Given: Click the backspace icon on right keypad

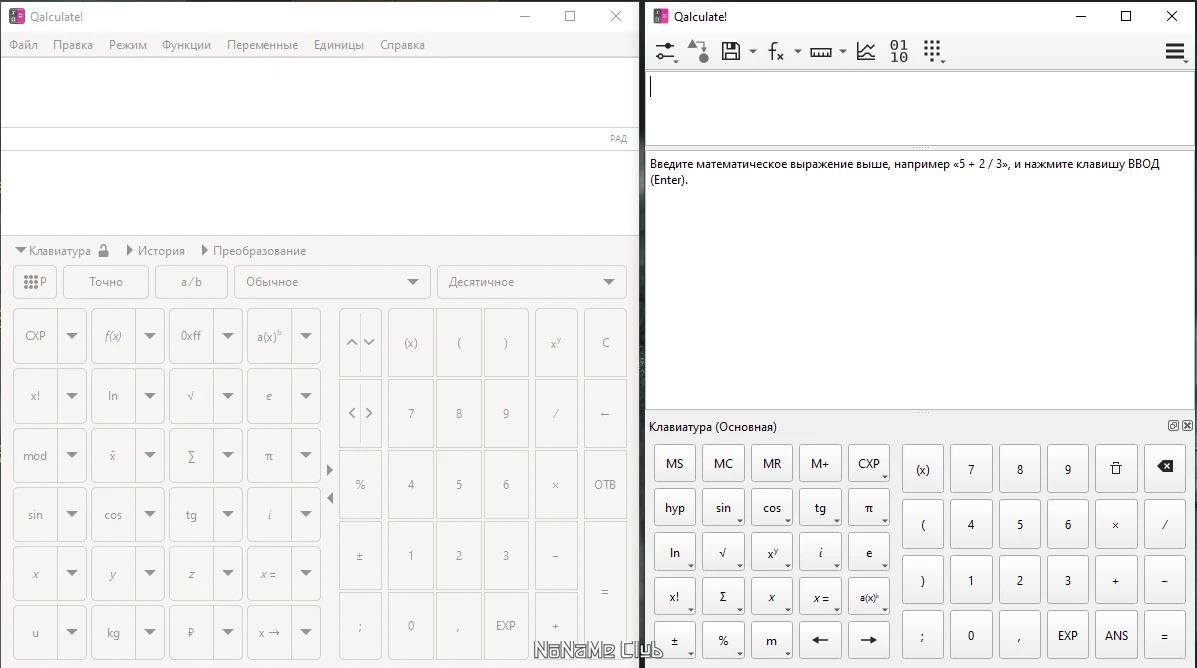Looking at the screenshot, I should pos(1164,468).
